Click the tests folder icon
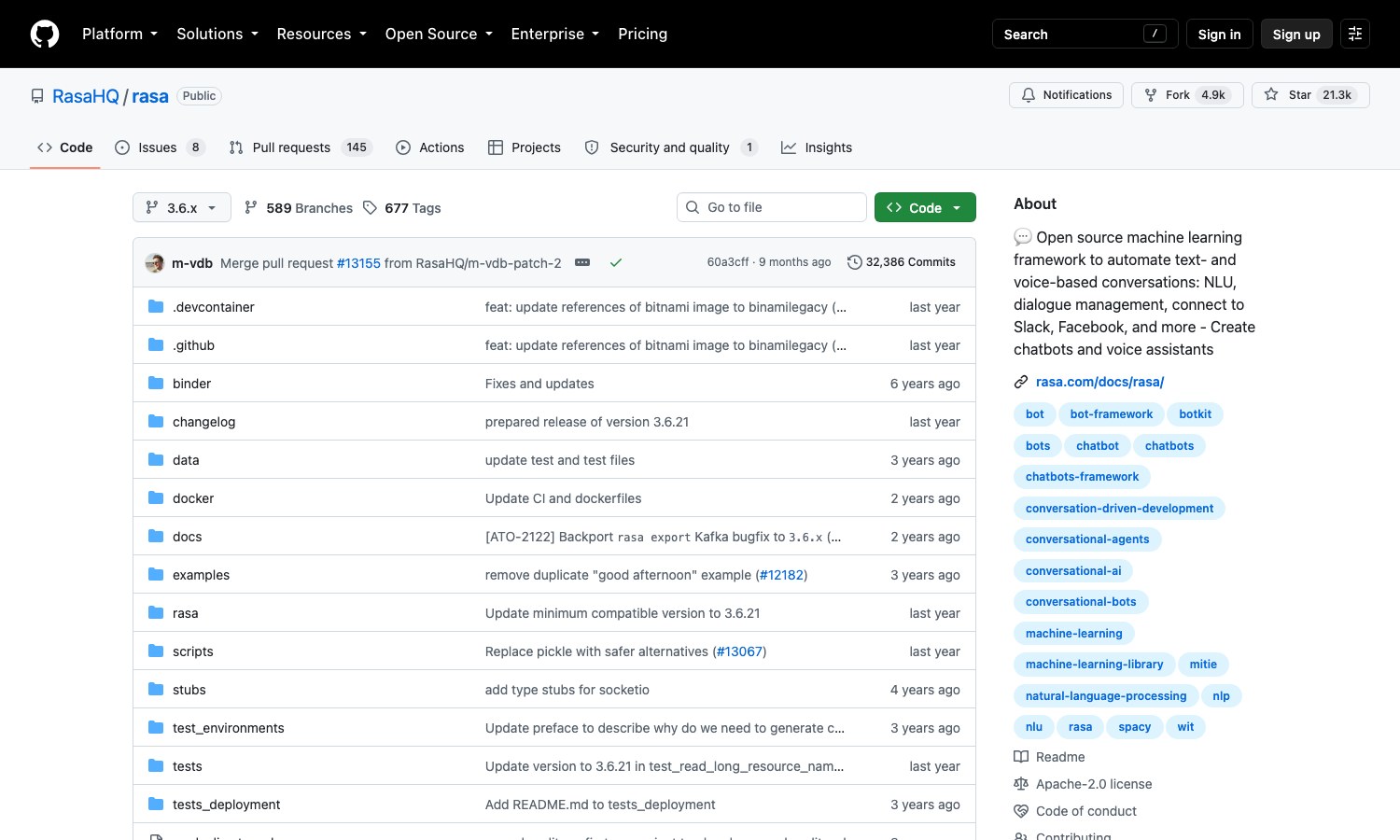 pos(156,766)
